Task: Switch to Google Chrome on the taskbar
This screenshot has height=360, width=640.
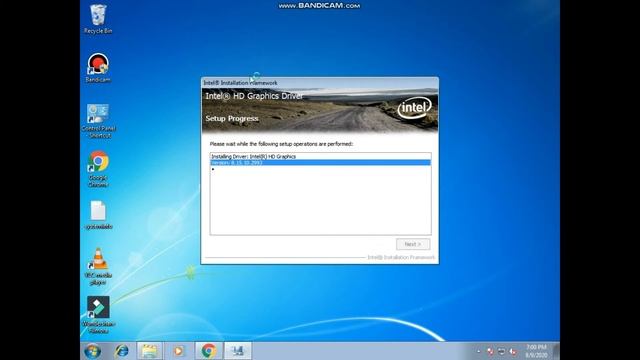Action: [x=209, y=351]
